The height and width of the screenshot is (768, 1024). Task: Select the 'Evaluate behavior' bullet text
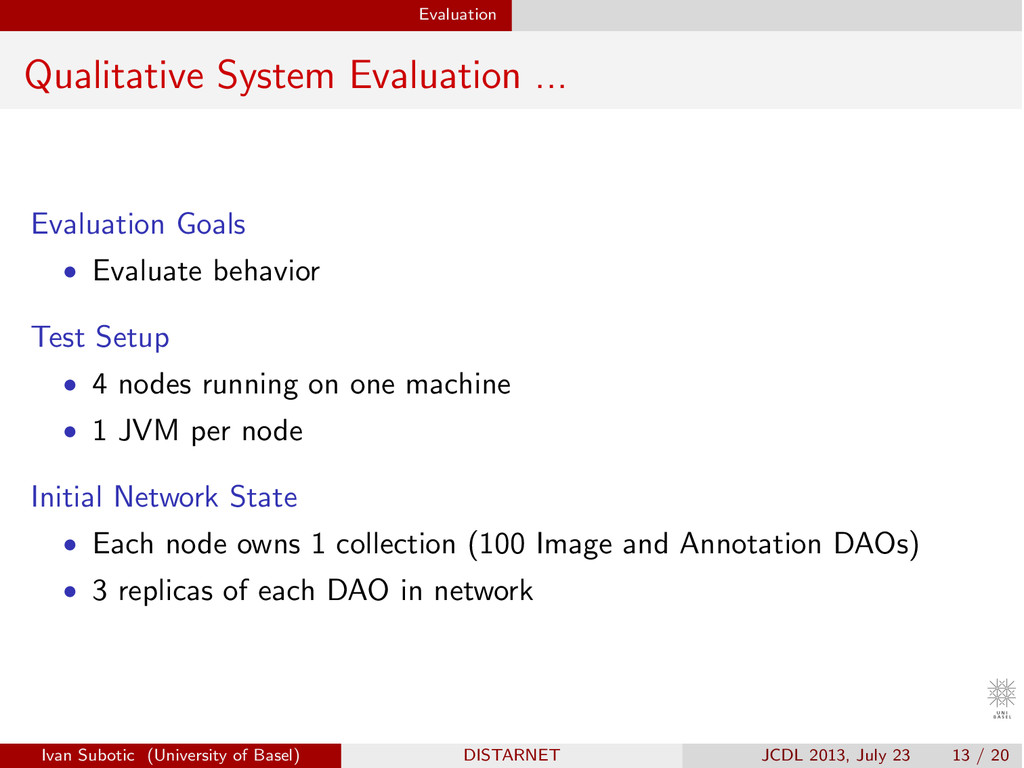point(206,271)
